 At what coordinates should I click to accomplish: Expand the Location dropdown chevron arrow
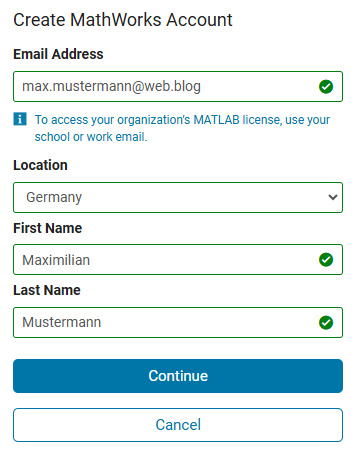[333, 197]
